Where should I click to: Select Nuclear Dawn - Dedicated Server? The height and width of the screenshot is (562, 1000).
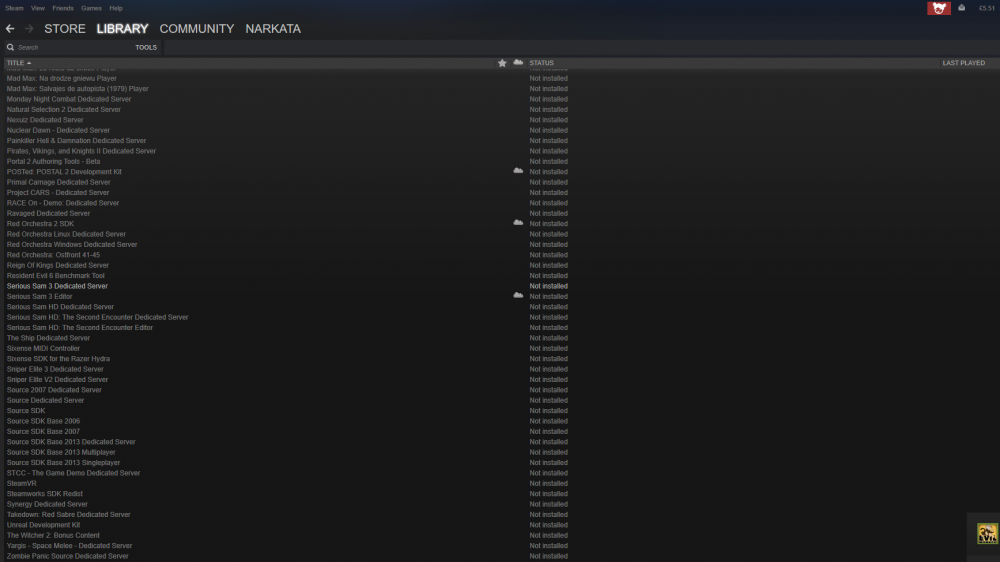pos(58,130)
